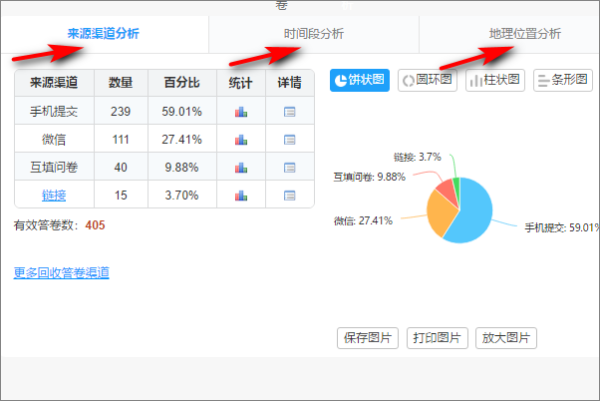The image size is (600, 401).
Task: Open statistics chart icon for 链接 row
Action: tap(240, 194)
